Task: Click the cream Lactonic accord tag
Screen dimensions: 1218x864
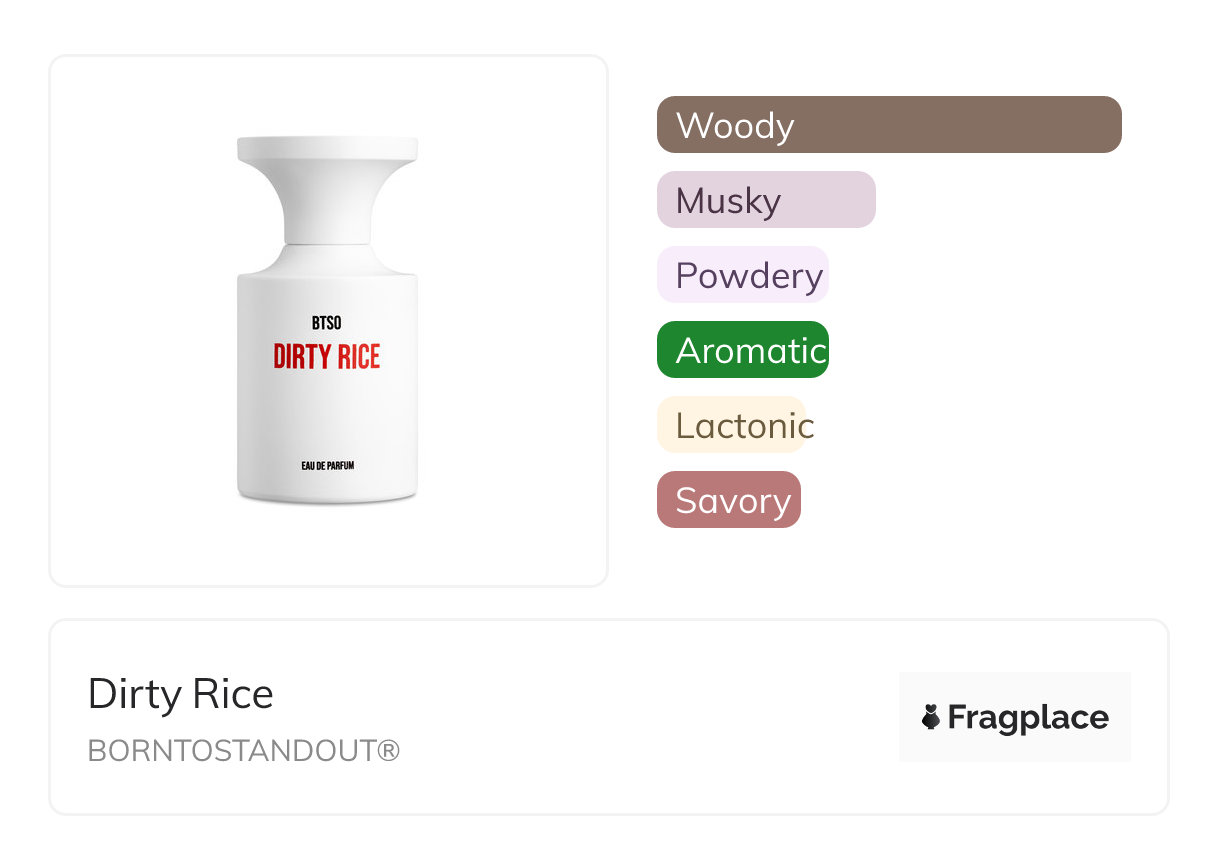Action: [x=731, y=425]
